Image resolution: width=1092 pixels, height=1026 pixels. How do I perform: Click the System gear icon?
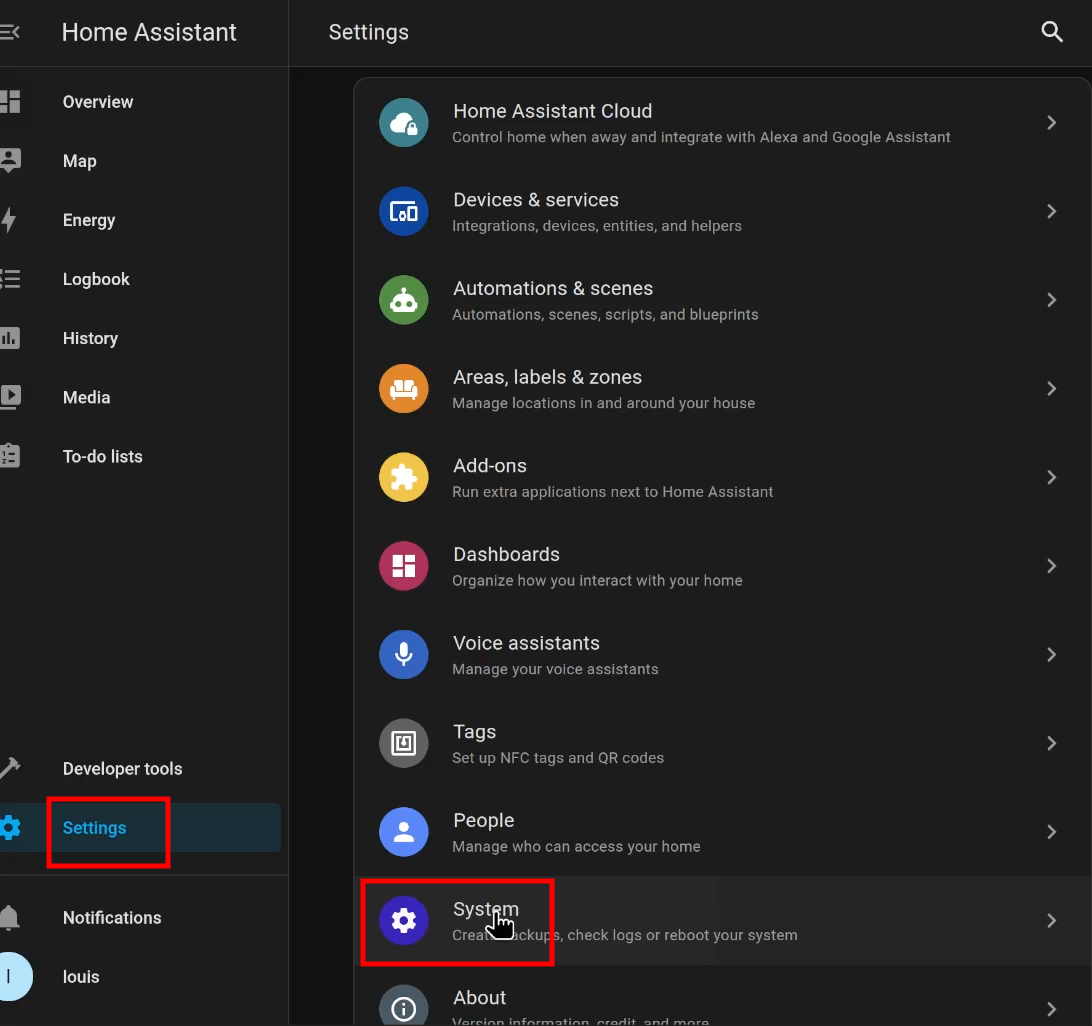(403, 920)
